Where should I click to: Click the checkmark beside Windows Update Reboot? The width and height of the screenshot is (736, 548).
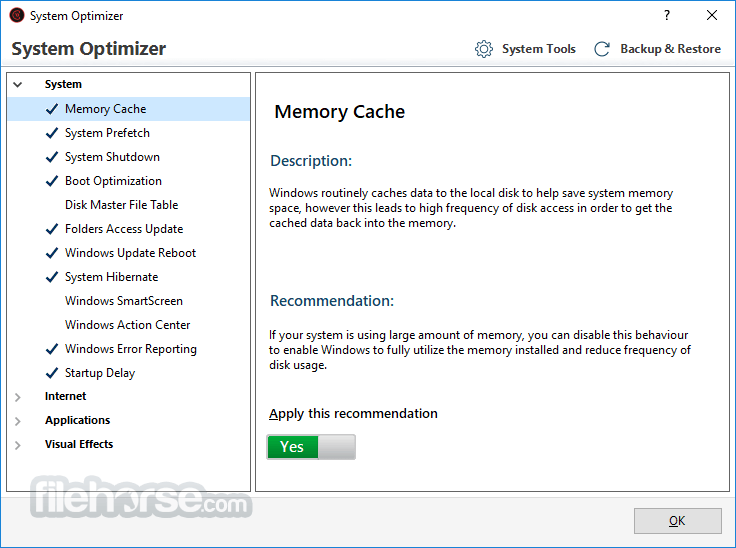click(52, 253)
